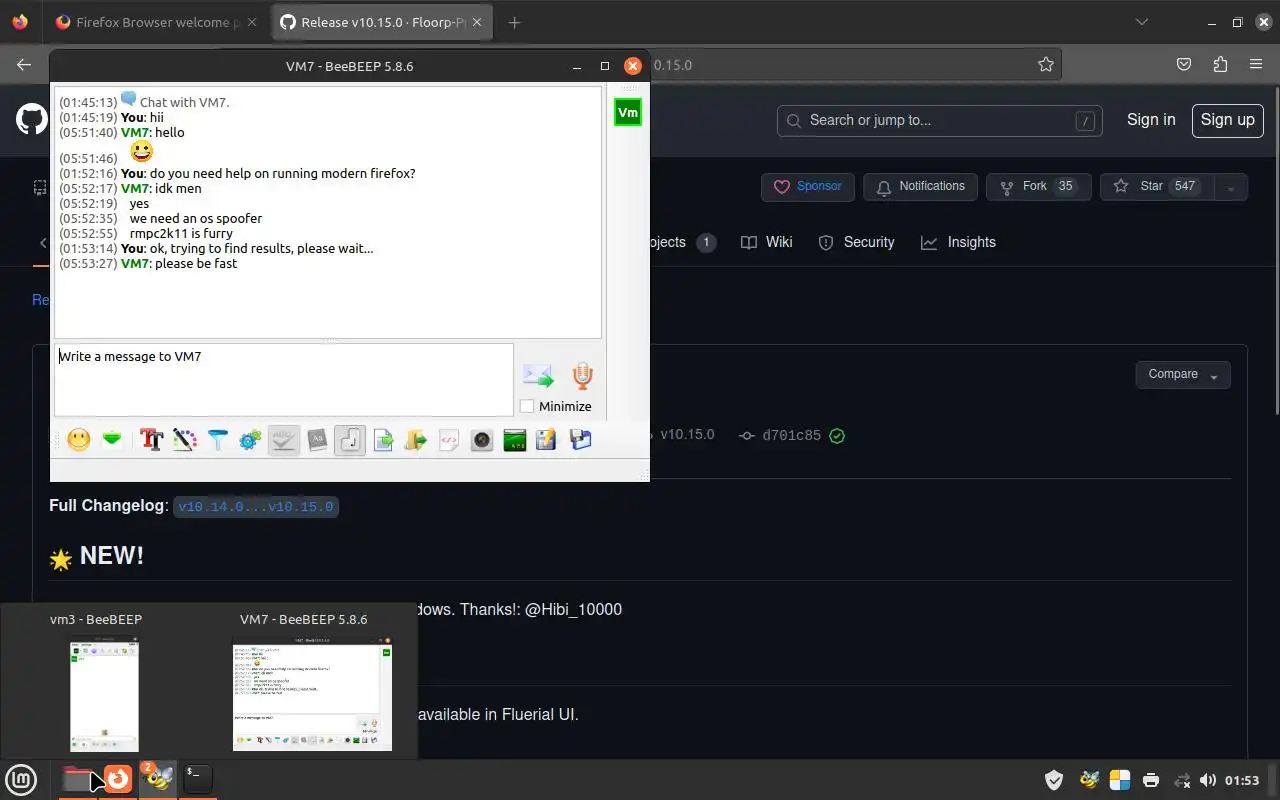Image resolution: width=1280 pixels, height=800 pixels.
Task: Choose the chat font color palette icon
Action: (x=184, y=439)
